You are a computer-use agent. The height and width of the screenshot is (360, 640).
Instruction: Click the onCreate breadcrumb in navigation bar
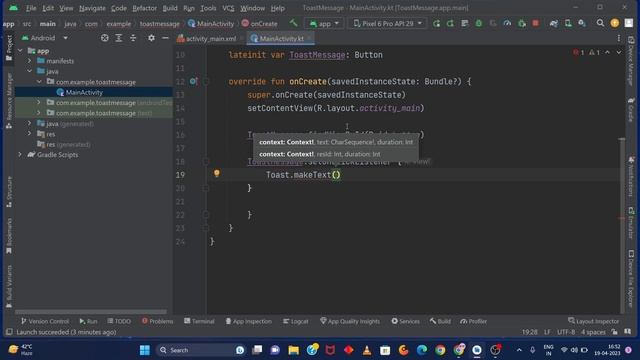pyautogui.click(x=260, y=24)
